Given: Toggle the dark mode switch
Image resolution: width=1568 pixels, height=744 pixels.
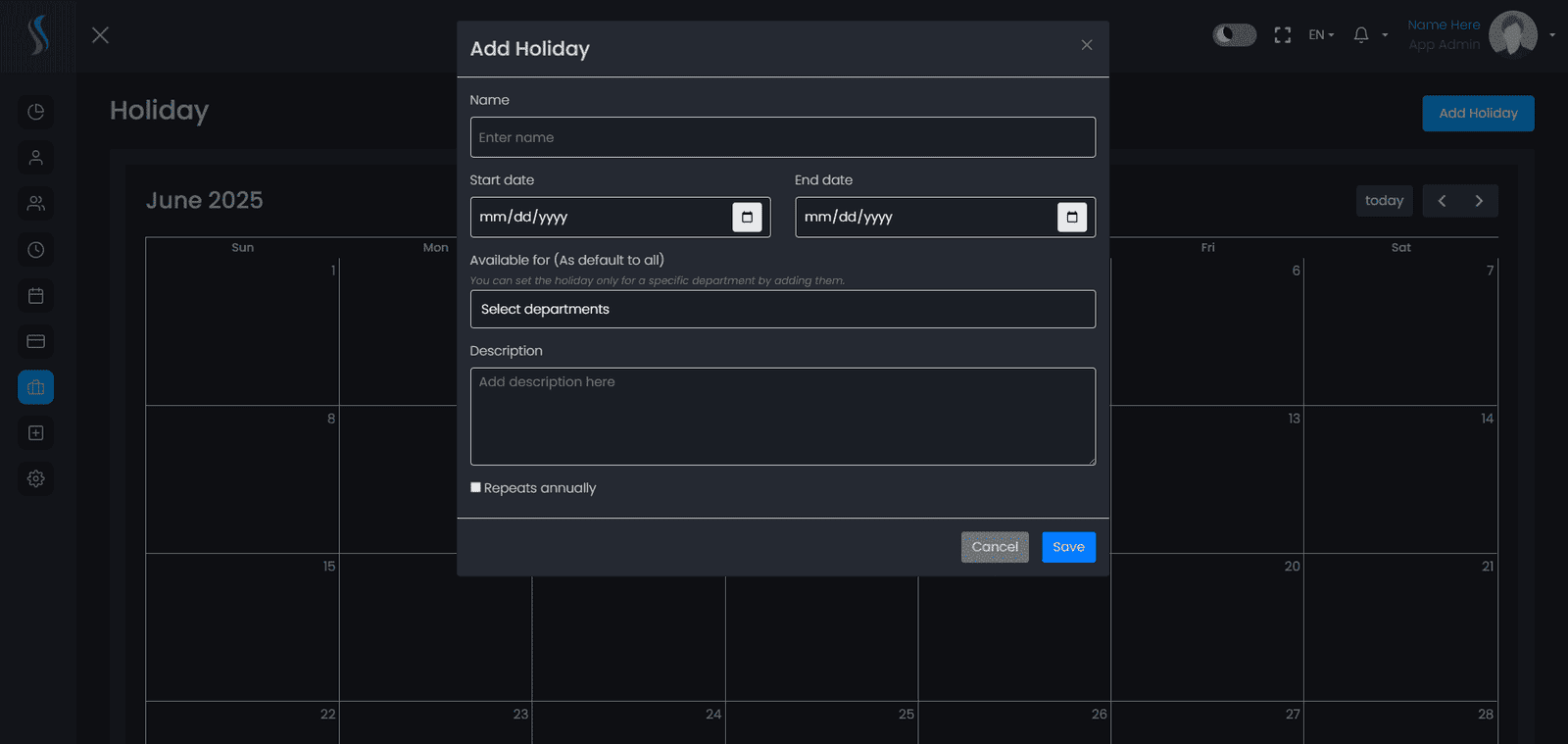Looking at the screenshot, I should click(1235, 35).
